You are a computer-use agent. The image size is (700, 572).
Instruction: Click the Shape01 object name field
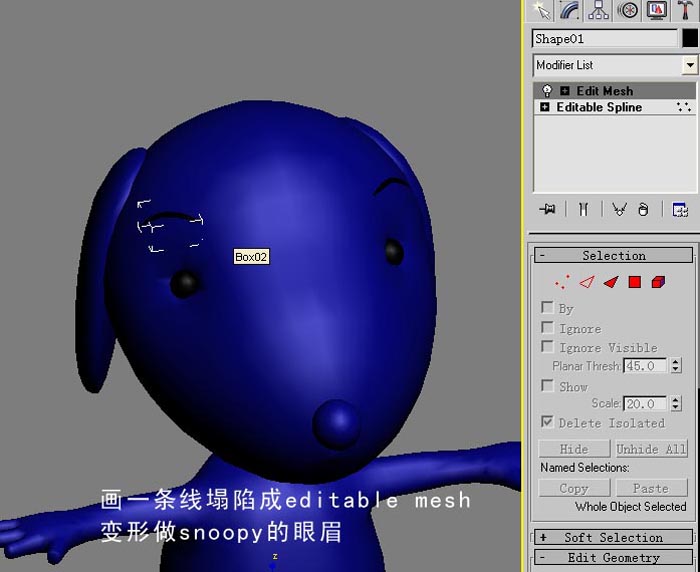point(604,39)
